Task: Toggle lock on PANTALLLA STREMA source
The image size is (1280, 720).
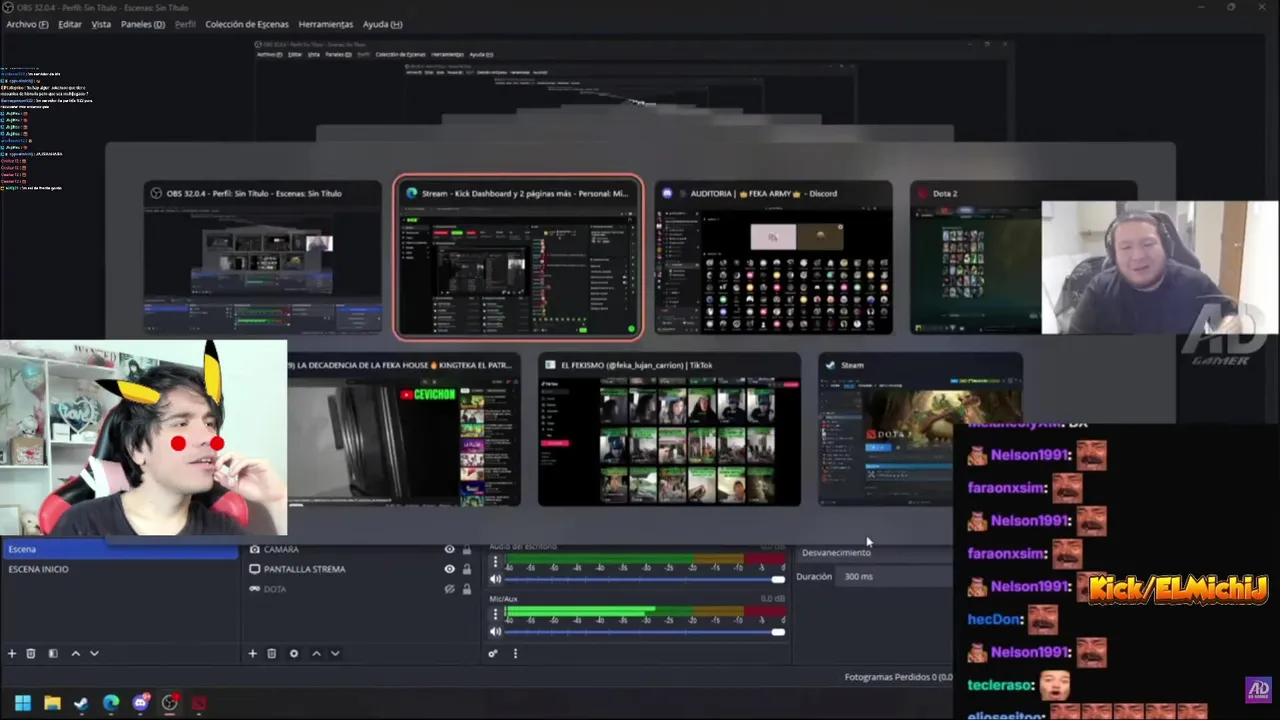Action: (466, 569)
